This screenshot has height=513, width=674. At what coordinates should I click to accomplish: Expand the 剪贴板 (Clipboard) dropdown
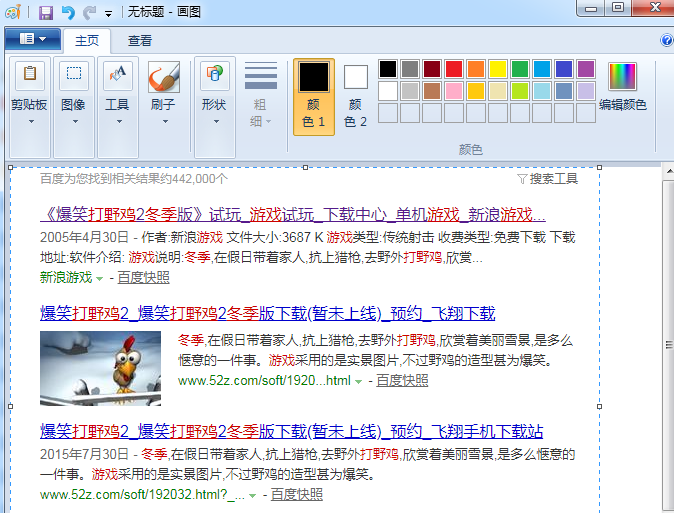point(30,122)
